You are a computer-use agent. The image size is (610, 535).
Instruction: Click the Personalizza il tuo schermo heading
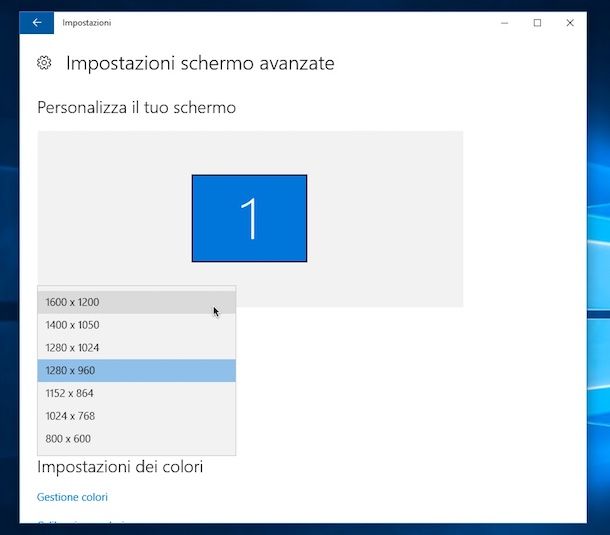pyautogui.click(x=136, y=107)
